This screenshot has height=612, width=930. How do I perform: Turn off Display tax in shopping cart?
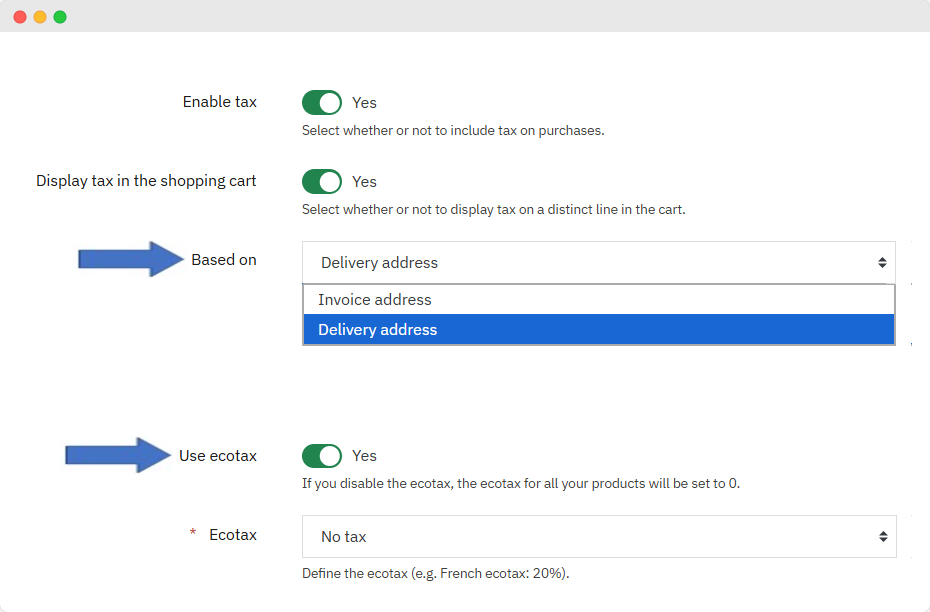coord(322,181)
